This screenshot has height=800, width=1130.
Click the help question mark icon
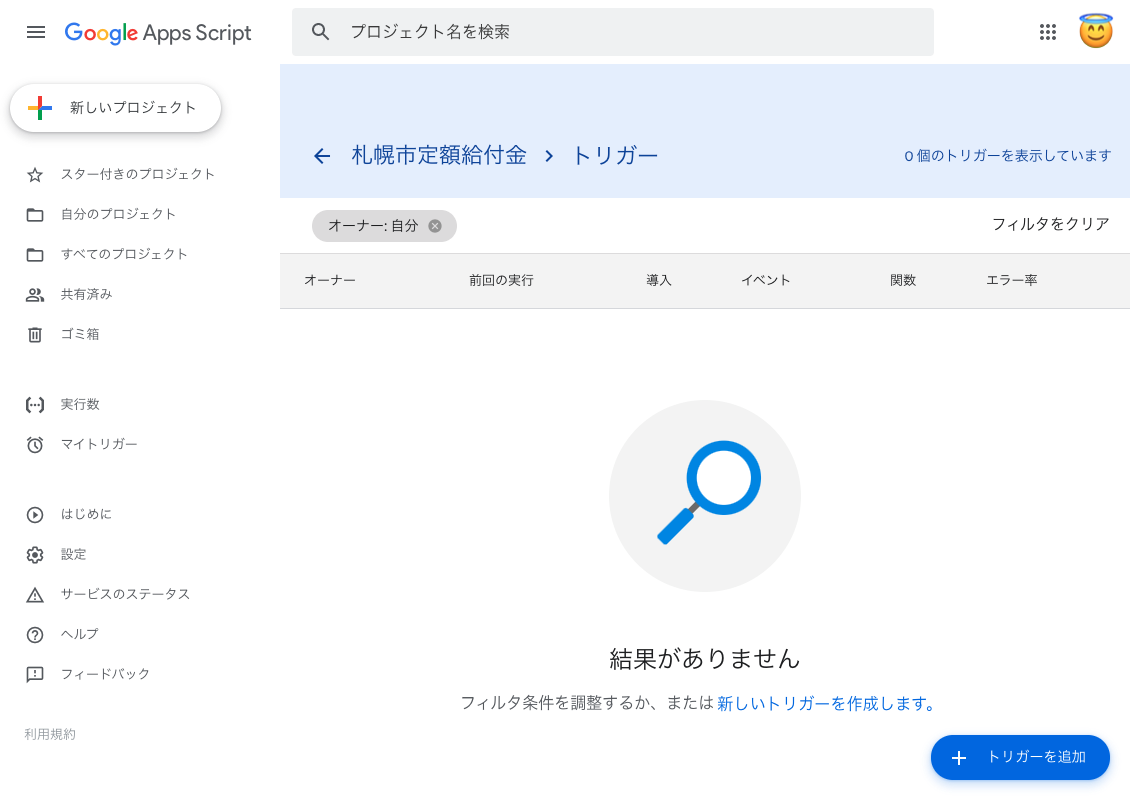point(35,635)
